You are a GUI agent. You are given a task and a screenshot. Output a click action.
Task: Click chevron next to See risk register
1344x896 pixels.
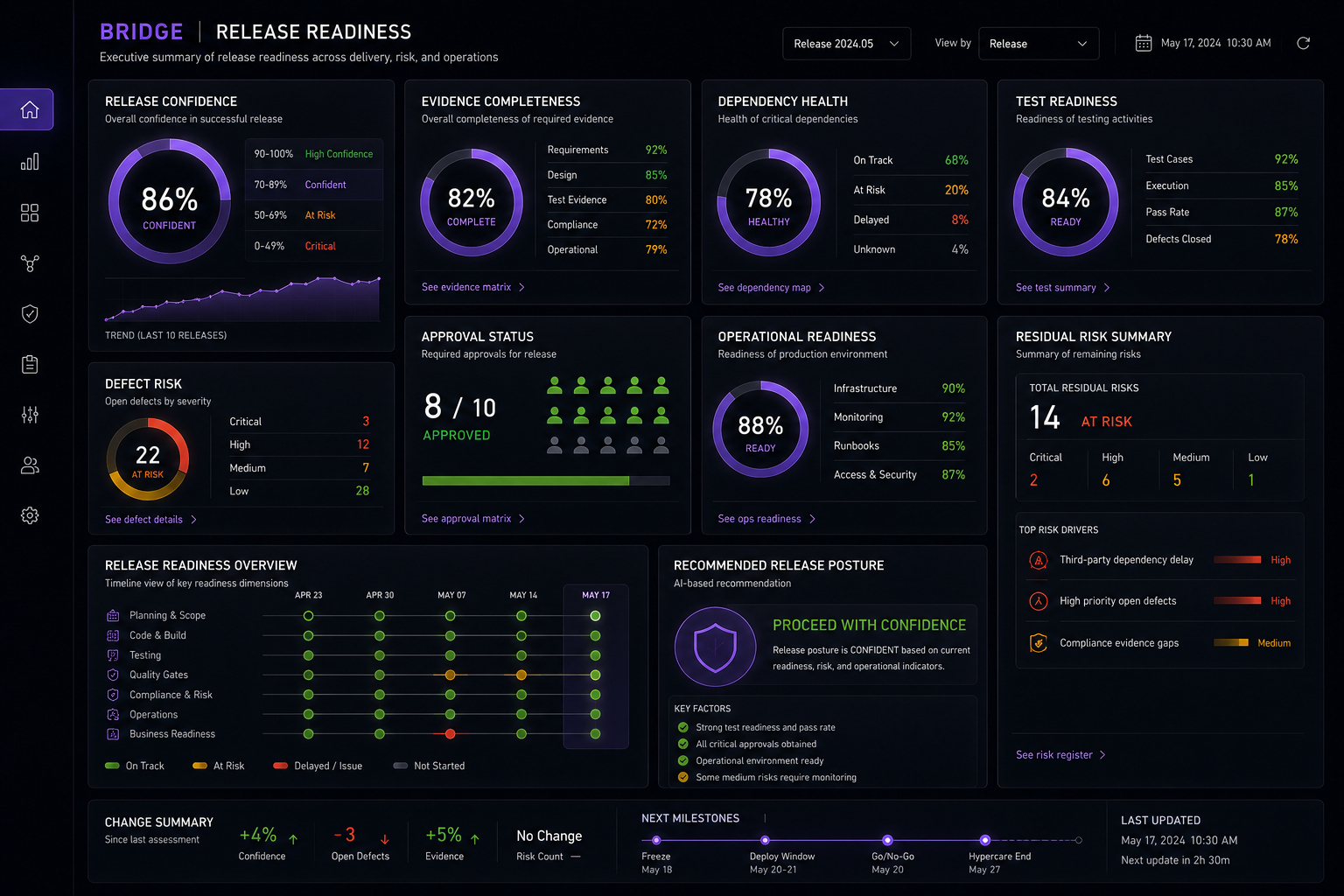[x=1102, y=755]
